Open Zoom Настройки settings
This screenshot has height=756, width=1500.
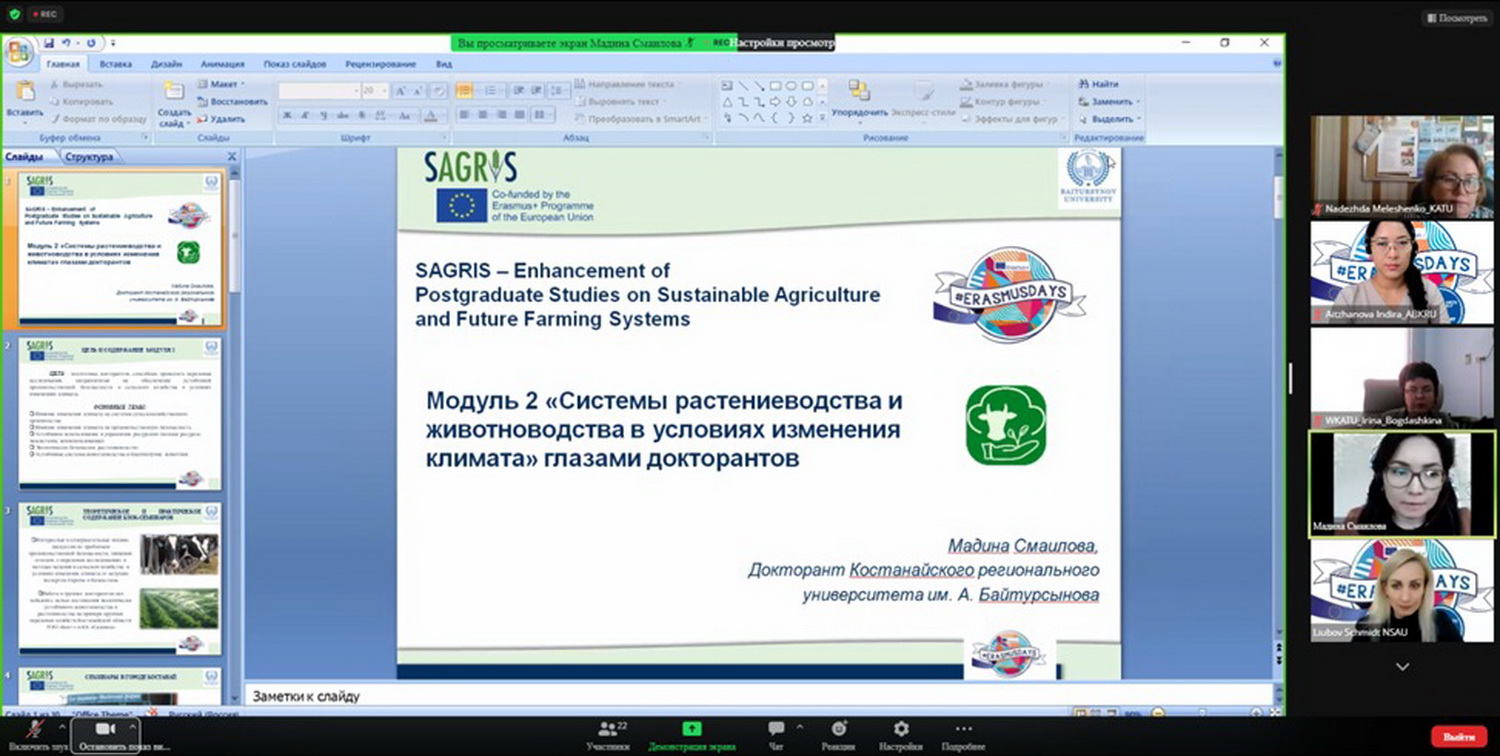pyautogui.click(x=901, y=735)
